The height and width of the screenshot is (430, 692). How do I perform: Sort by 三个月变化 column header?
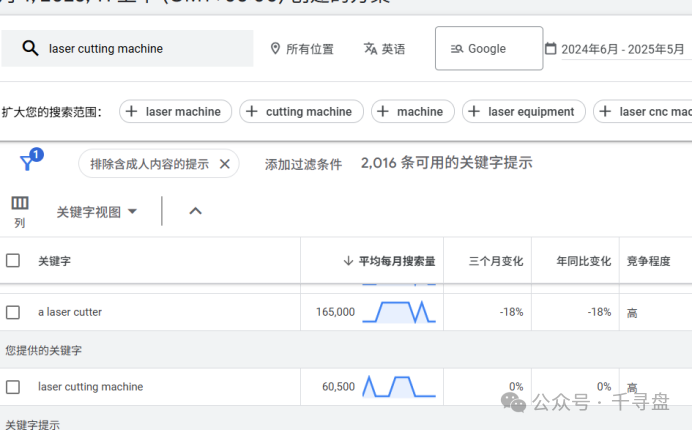point(496,261)
